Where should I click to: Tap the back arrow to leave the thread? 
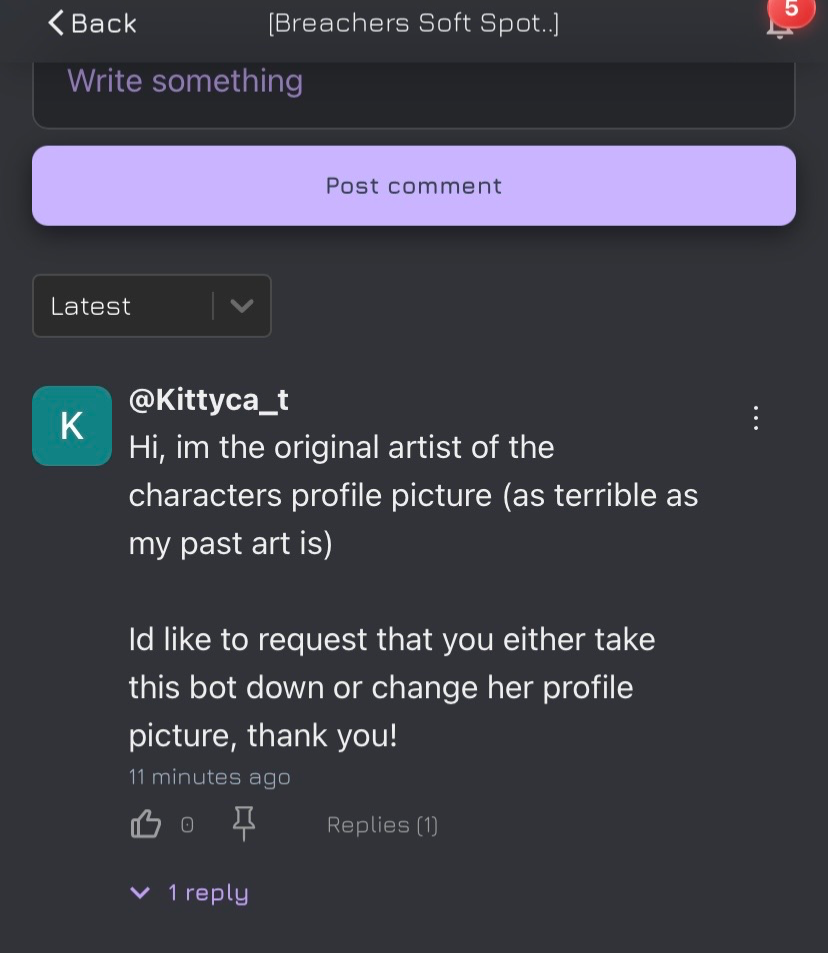coord(58,22)
